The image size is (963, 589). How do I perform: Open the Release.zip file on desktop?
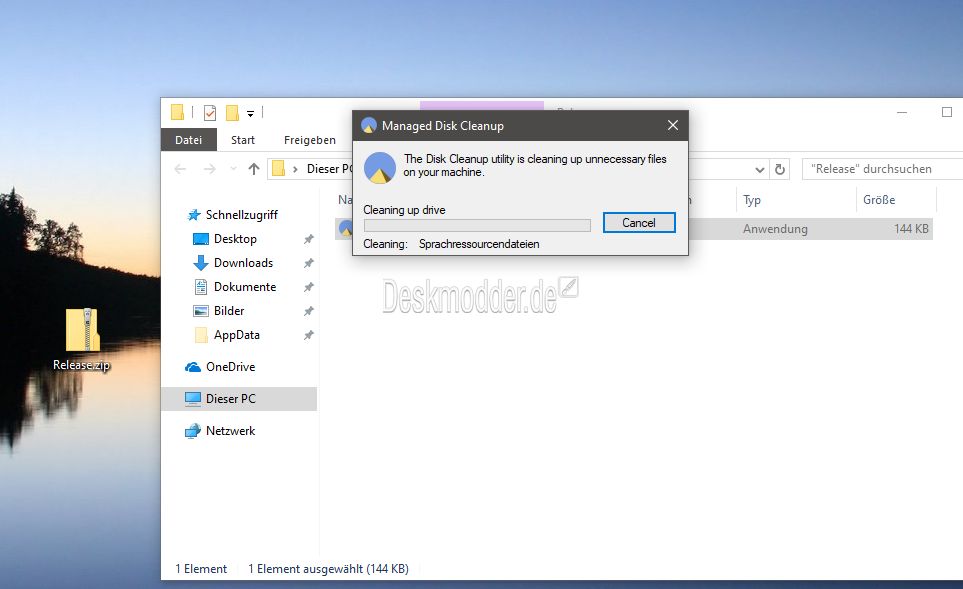click(82, 335)
